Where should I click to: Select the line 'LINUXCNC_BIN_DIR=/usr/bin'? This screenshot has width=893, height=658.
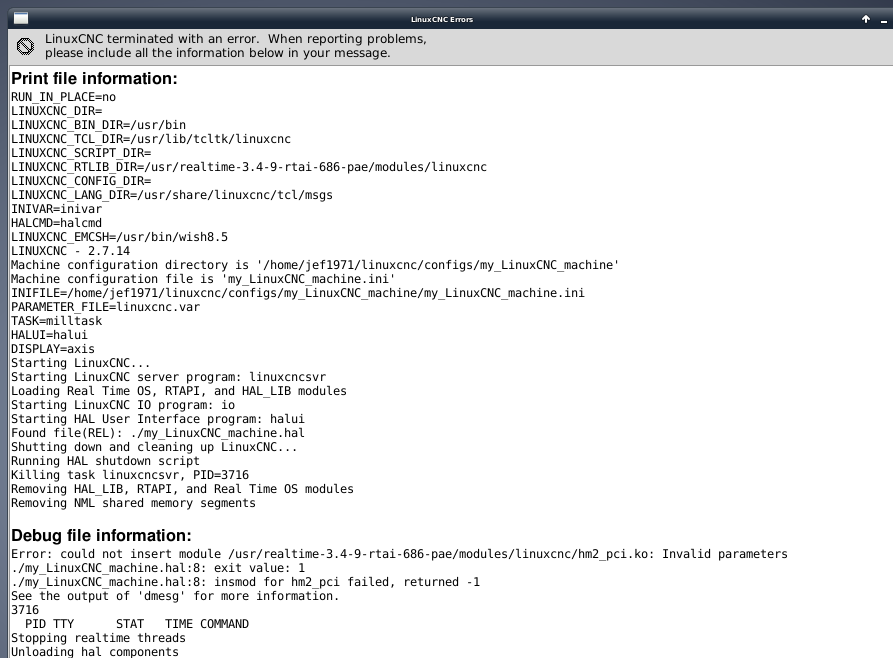tap(99, 125)
